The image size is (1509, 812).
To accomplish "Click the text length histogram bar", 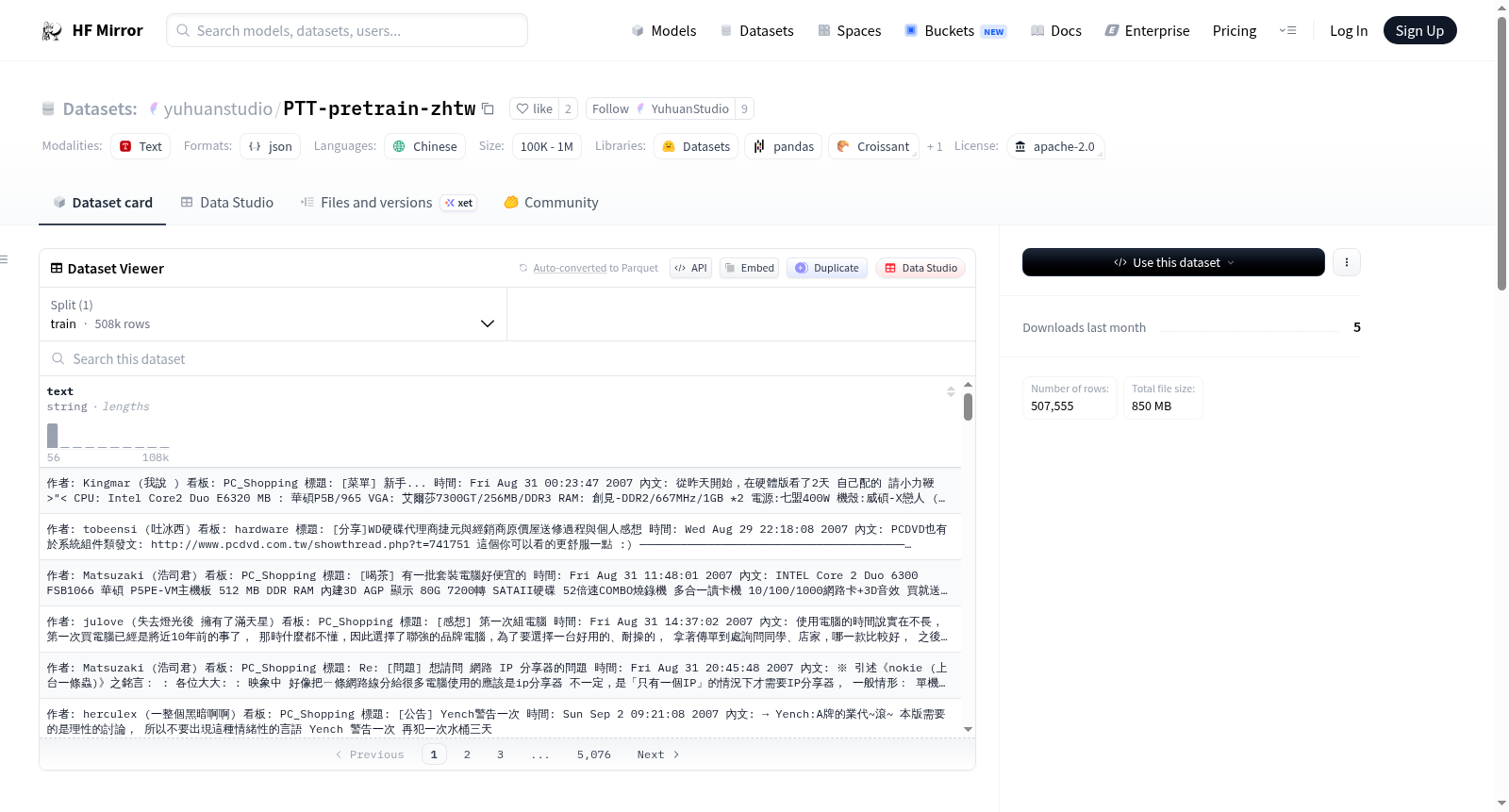I will [x=53, y=435].
